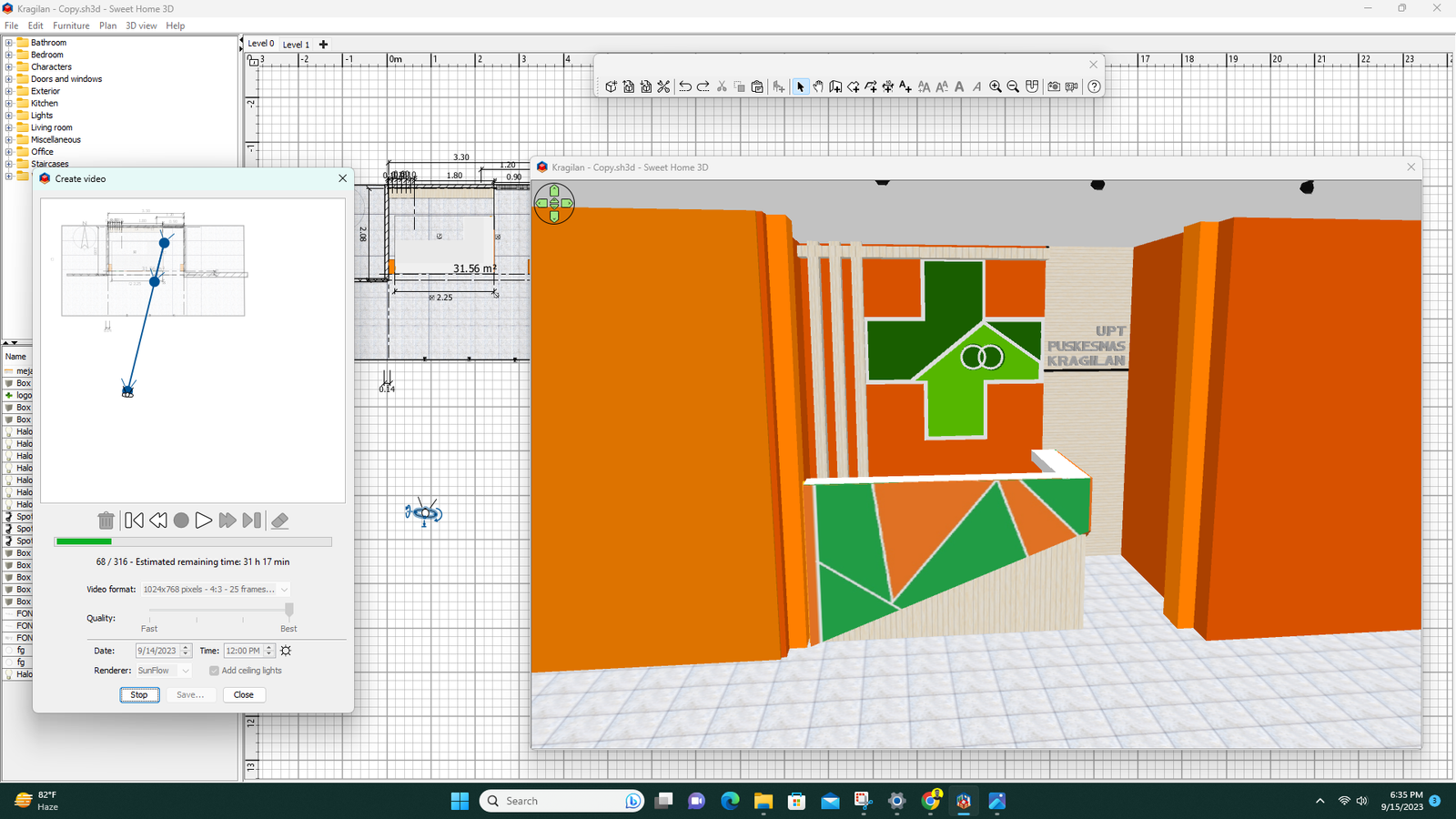This screenshot has height=819, width=1456.
Task: Select the Pan (hand) tool
Action: pos(818,86)
